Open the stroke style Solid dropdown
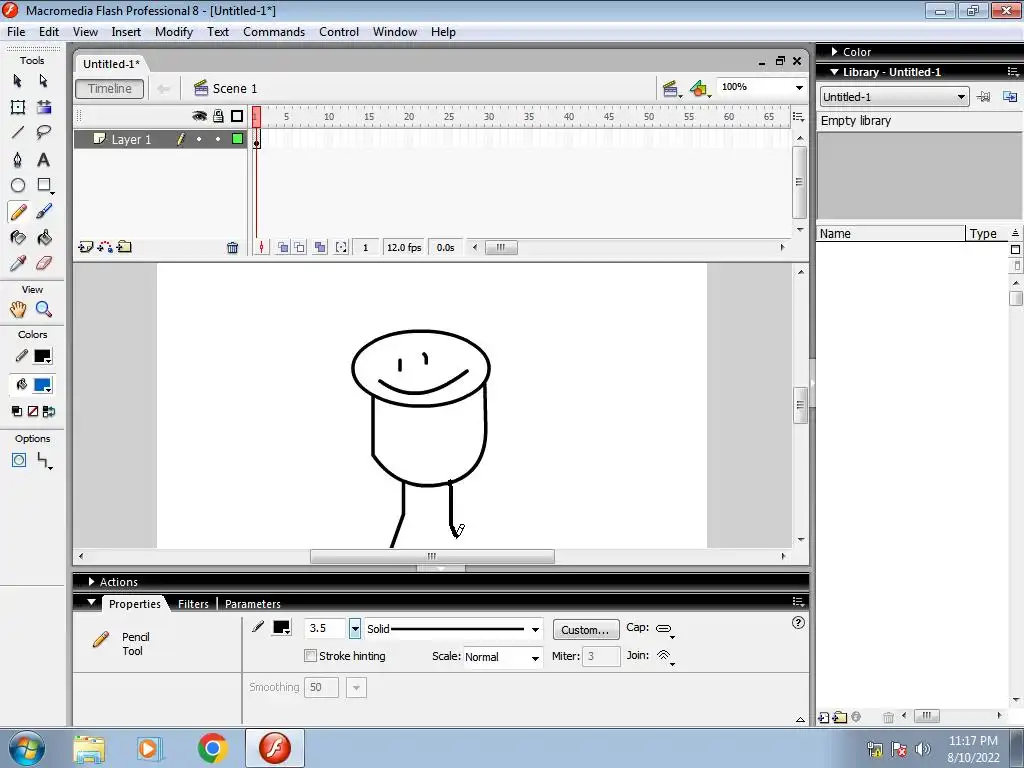Screen dimensions: 1024x768 pos(535,630)
